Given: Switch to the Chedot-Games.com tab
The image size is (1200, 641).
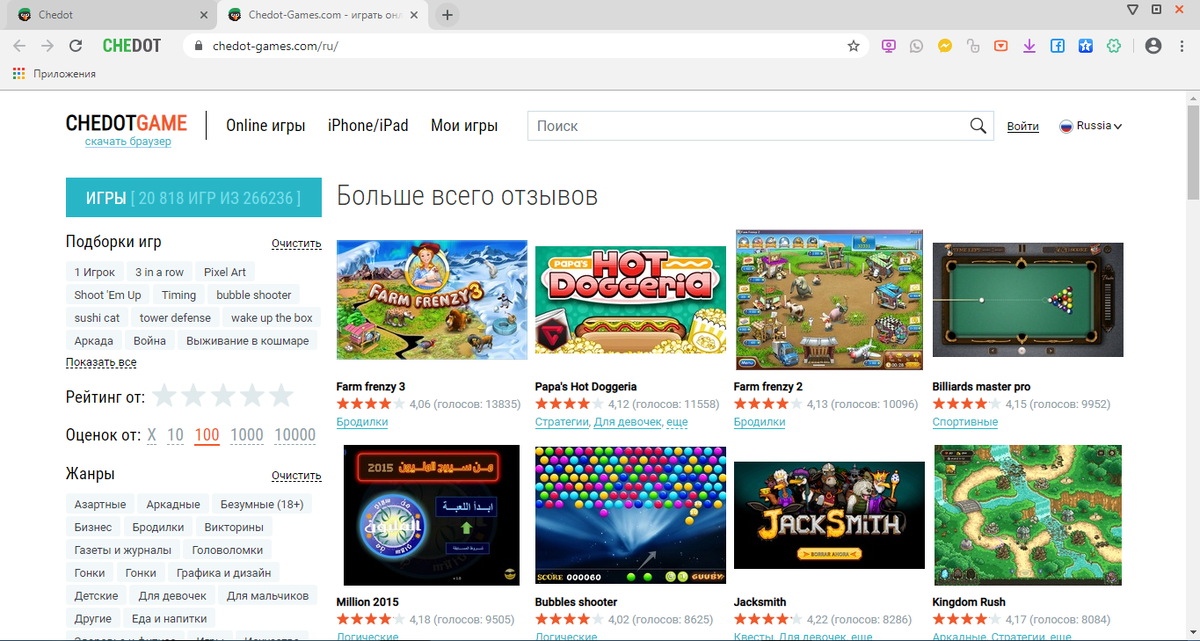Looking at the screenshot, I should pyautogui.click(x=322, y=15).
